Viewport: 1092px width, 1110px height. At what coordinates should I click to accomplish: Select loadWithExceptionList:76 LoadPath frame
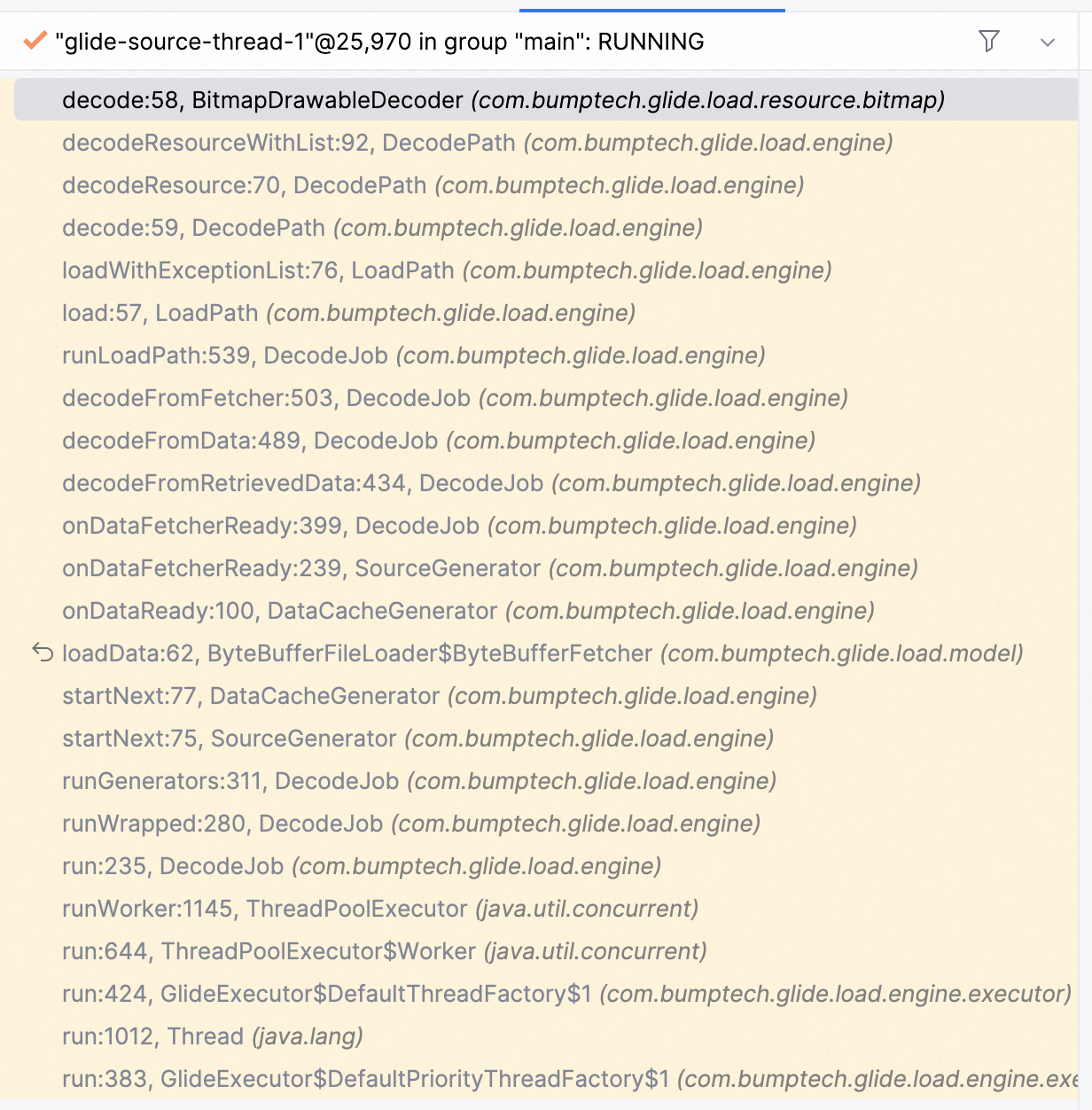tap(447, 270)
